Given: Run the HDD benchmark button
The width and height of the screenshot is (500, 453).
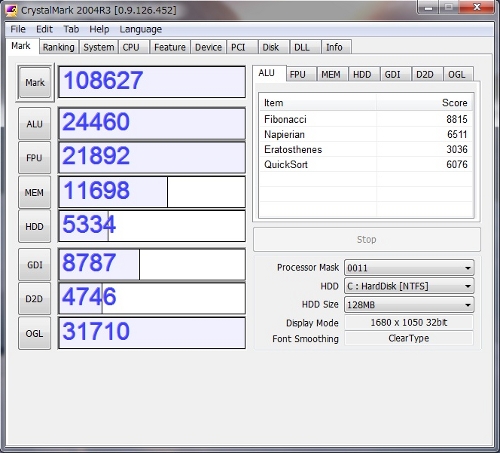Looking at the screenshot, I should pyautogui.click(x=35, y=226).
